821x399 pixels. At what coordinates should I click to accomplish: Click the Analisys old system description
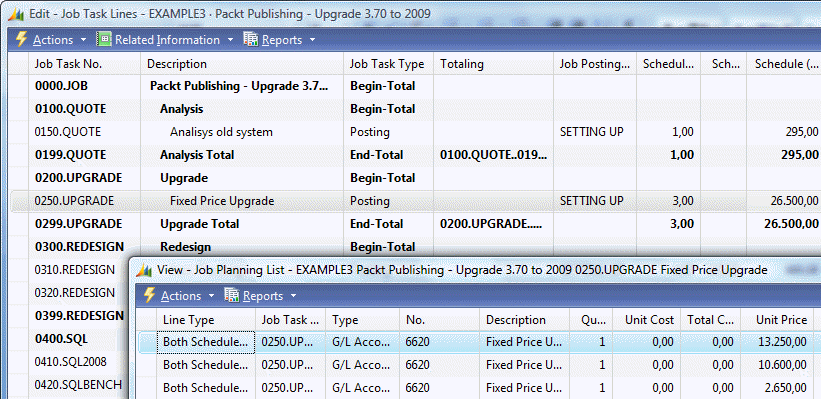point(221,132)
